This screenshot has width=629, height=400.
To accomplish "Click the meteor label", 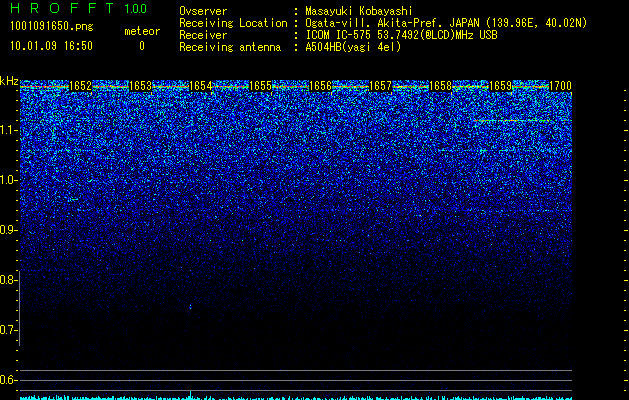I will pyautogui.click(x=142, y=31).
